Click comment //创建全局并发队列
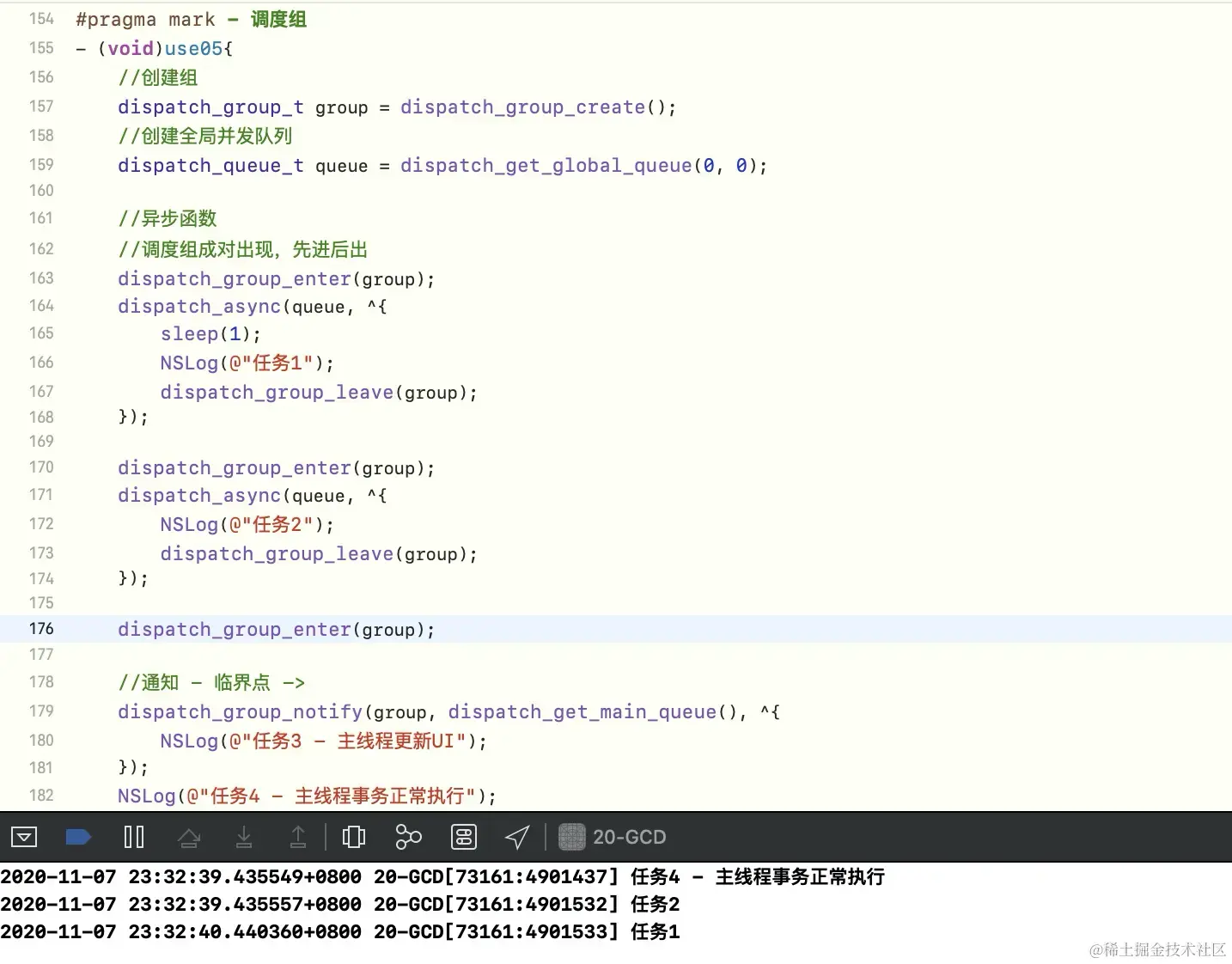 pos(205,137)
